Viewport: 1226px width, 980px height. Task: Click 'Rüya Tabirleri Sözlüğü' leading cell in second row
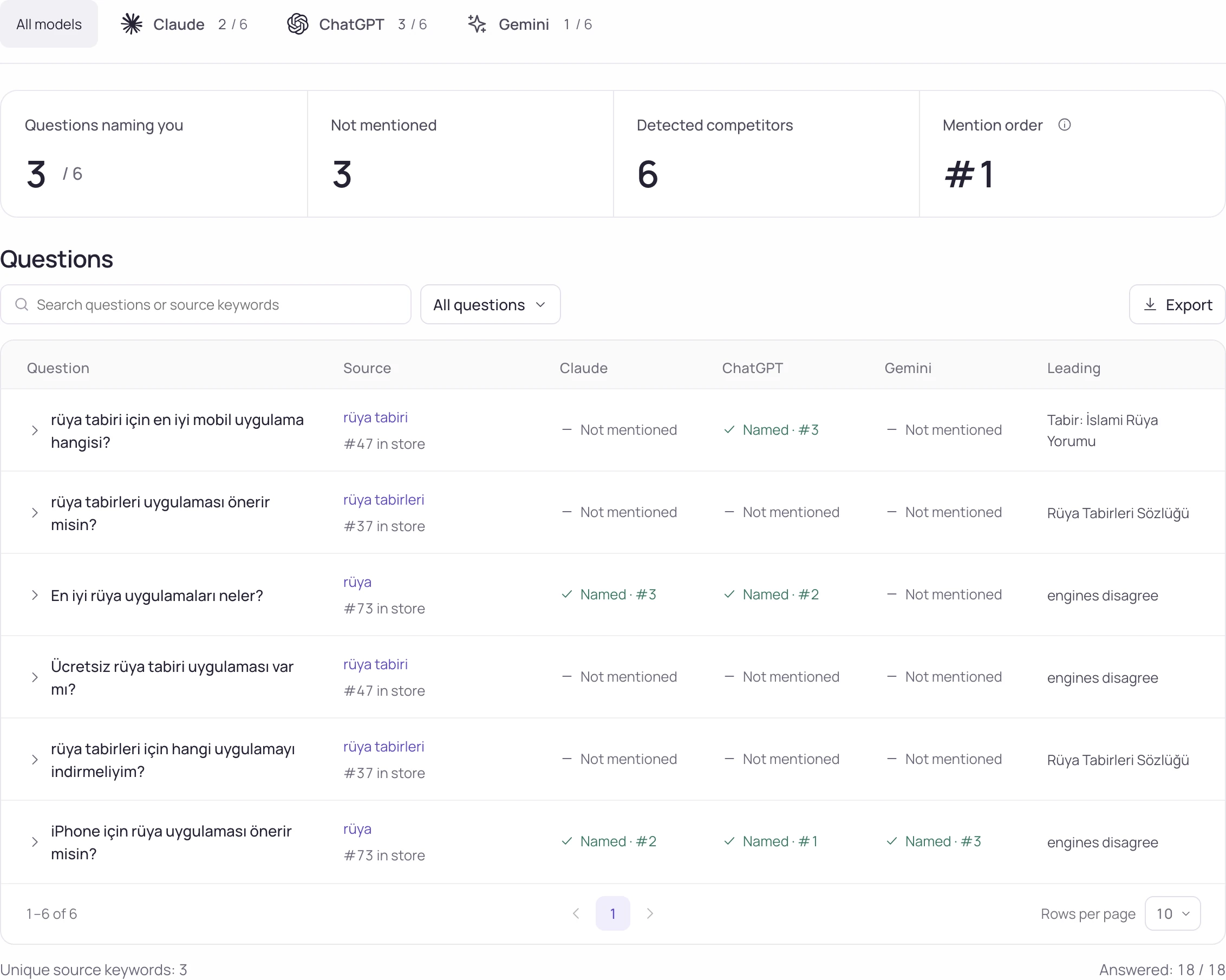click(1118, 513)
